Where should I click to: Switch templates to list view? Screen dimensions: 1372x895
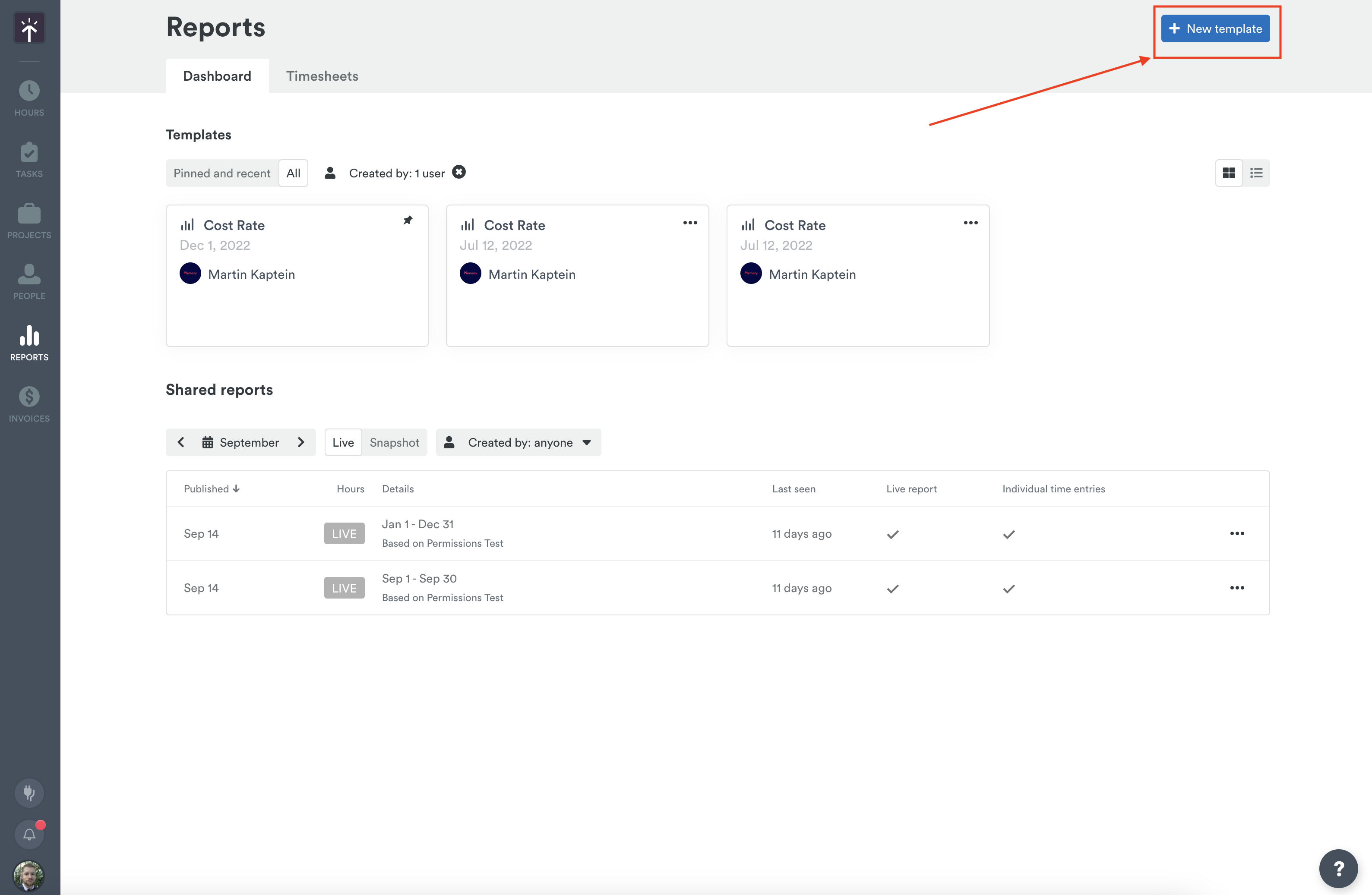(1256, 173)
